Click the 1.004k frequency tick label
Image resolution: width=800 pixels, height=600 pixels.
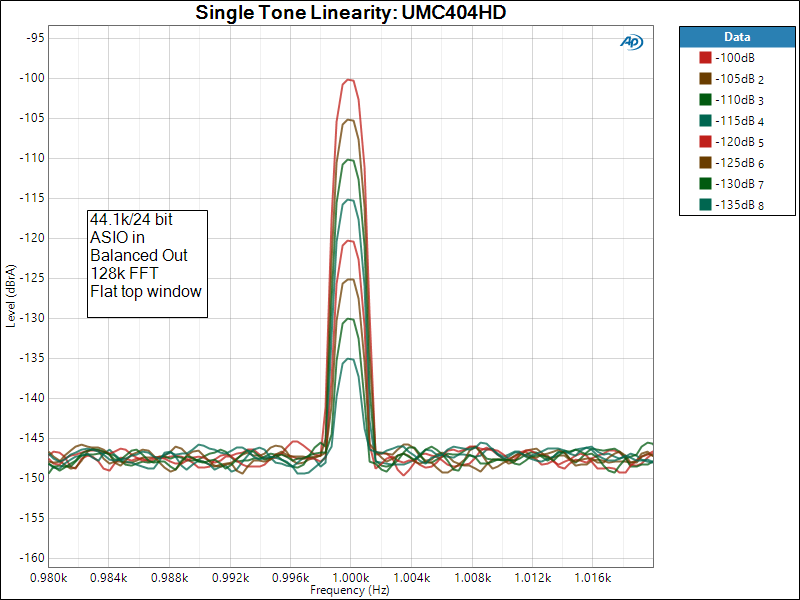tap(411, 578)
